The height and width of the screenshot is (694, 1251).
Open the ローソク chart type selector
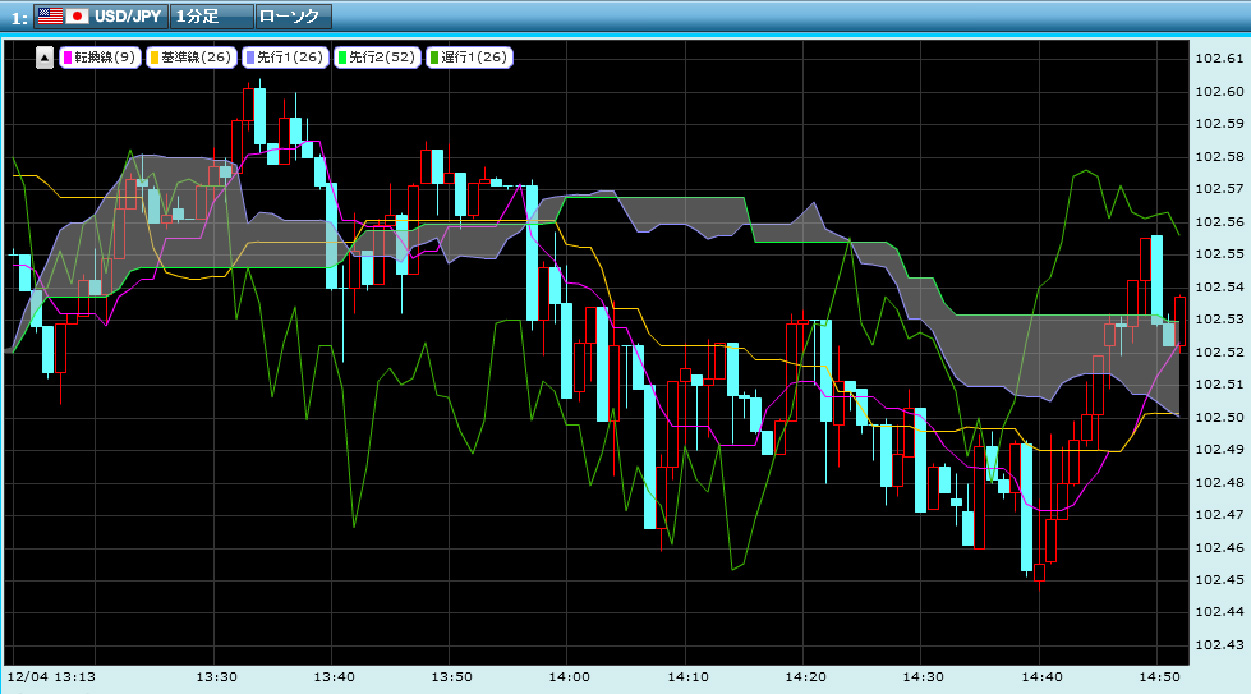[292, 16]
